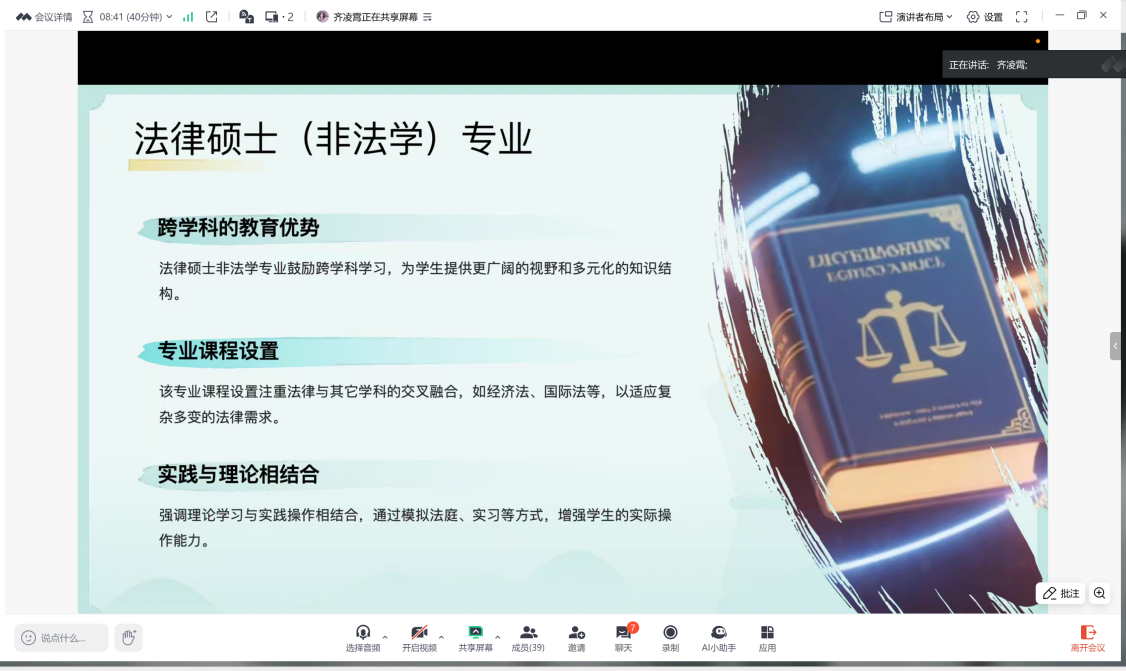Toggle audio with 选择音频 button
This screenshot has height=671, width=1126.
363,637
